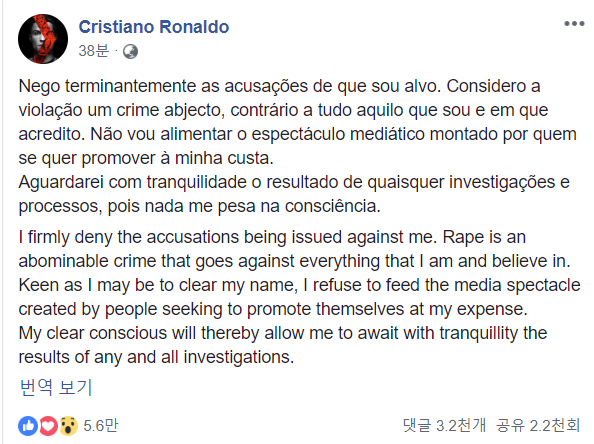Click the yellow Wow reaction emoji icon
The image size is (594, 444).
[x=68, y=426]
